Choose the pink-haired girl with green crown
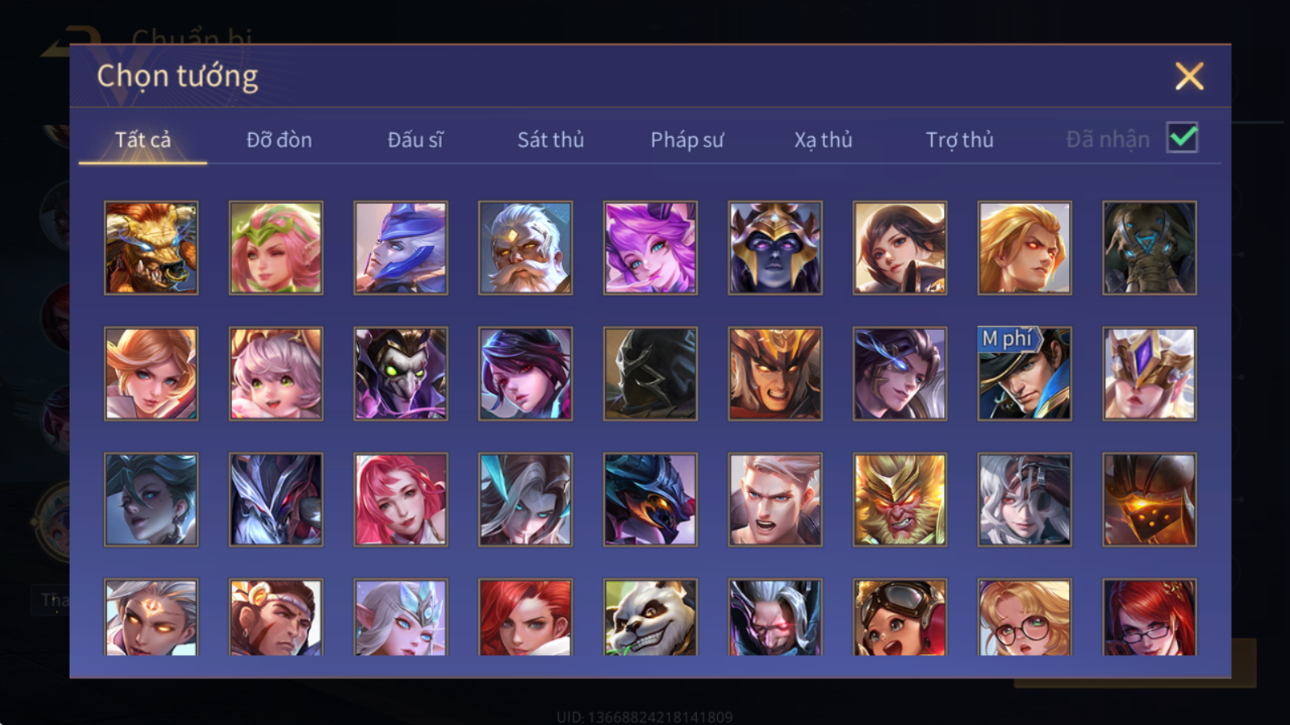The width and height of the screenshot is (1290, 725). (x=276, y=248)
